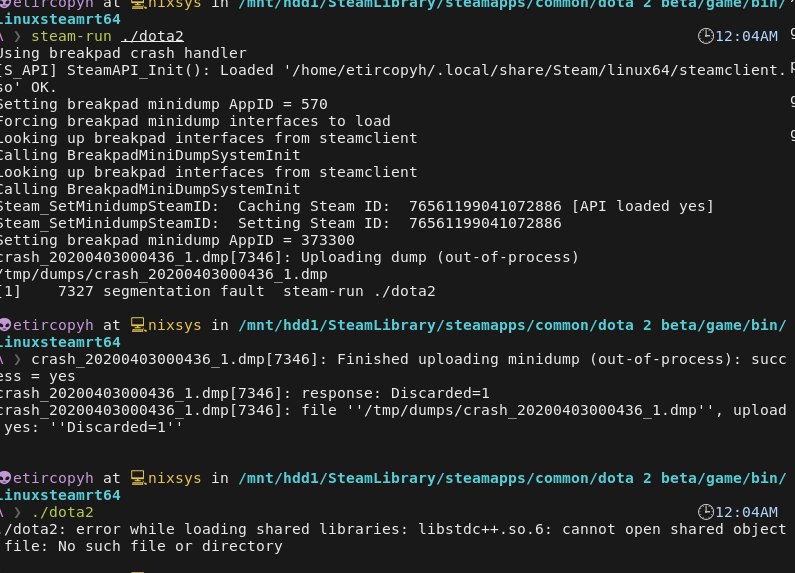Viewport: 795px width, 573px height.
Task: Click 'Setting breakpad minidump AppID = 570'
Action: (163, 104)
